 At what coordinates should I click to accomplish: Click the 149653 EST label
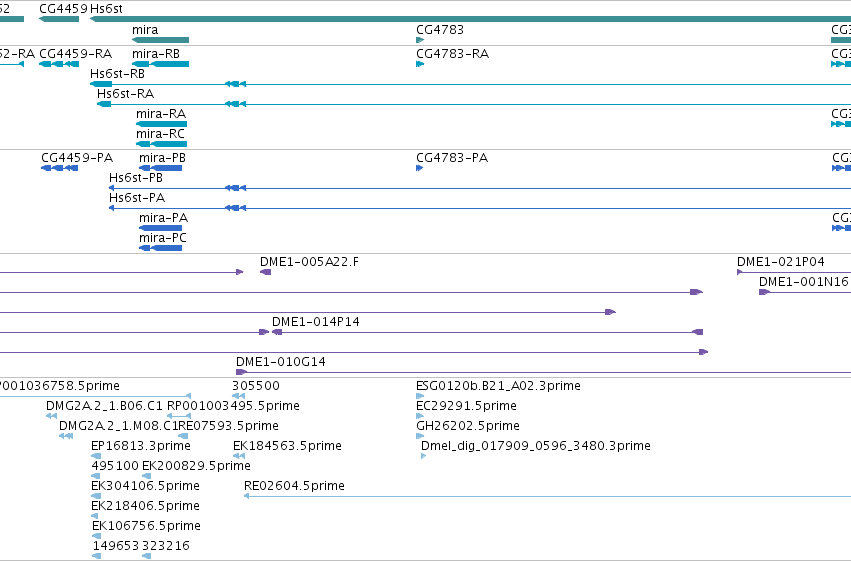116,546
